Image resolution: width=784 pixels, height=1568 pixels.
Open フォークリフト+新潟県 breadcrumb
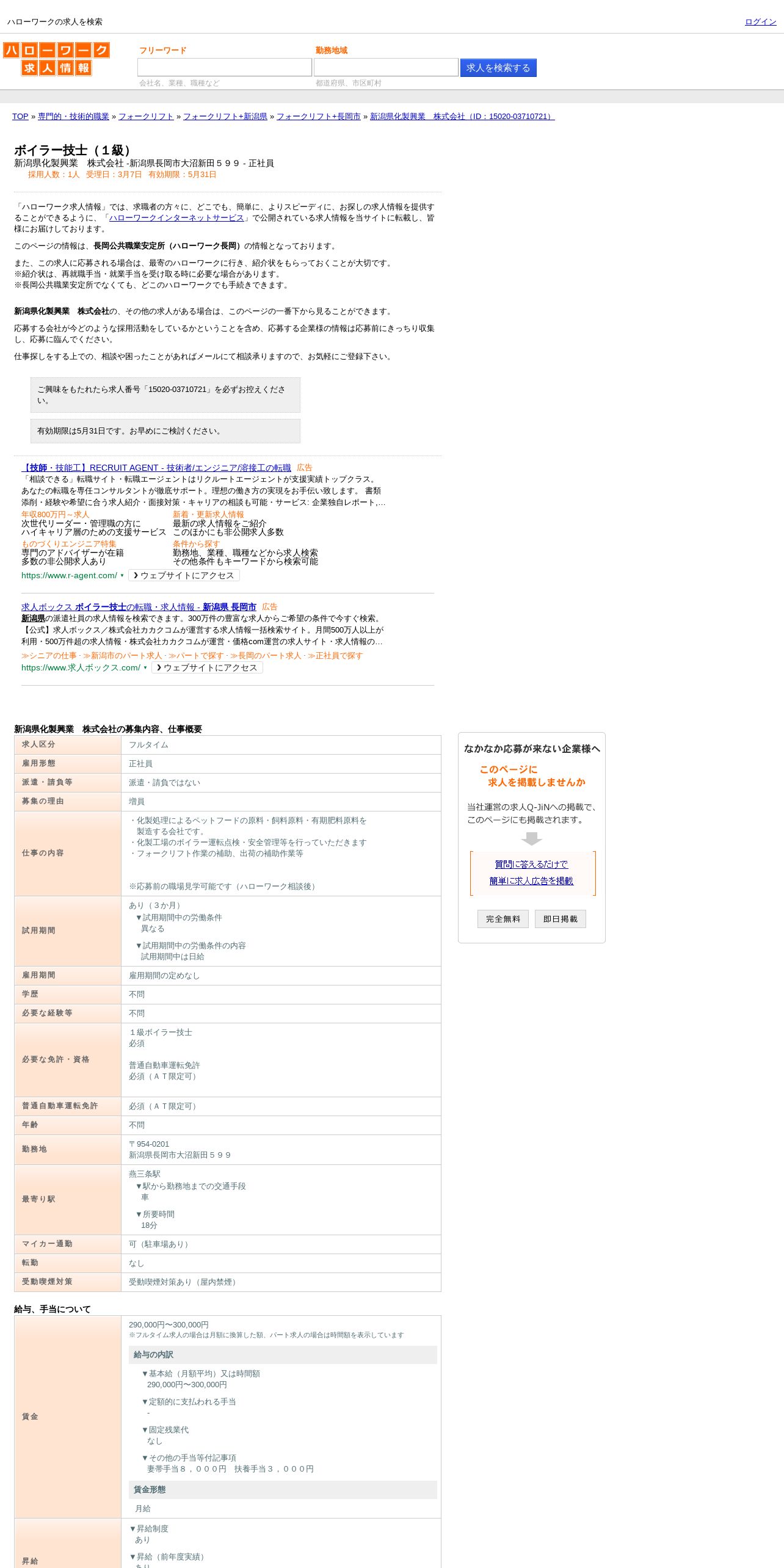pyautogui.click(x=225, y=117)
